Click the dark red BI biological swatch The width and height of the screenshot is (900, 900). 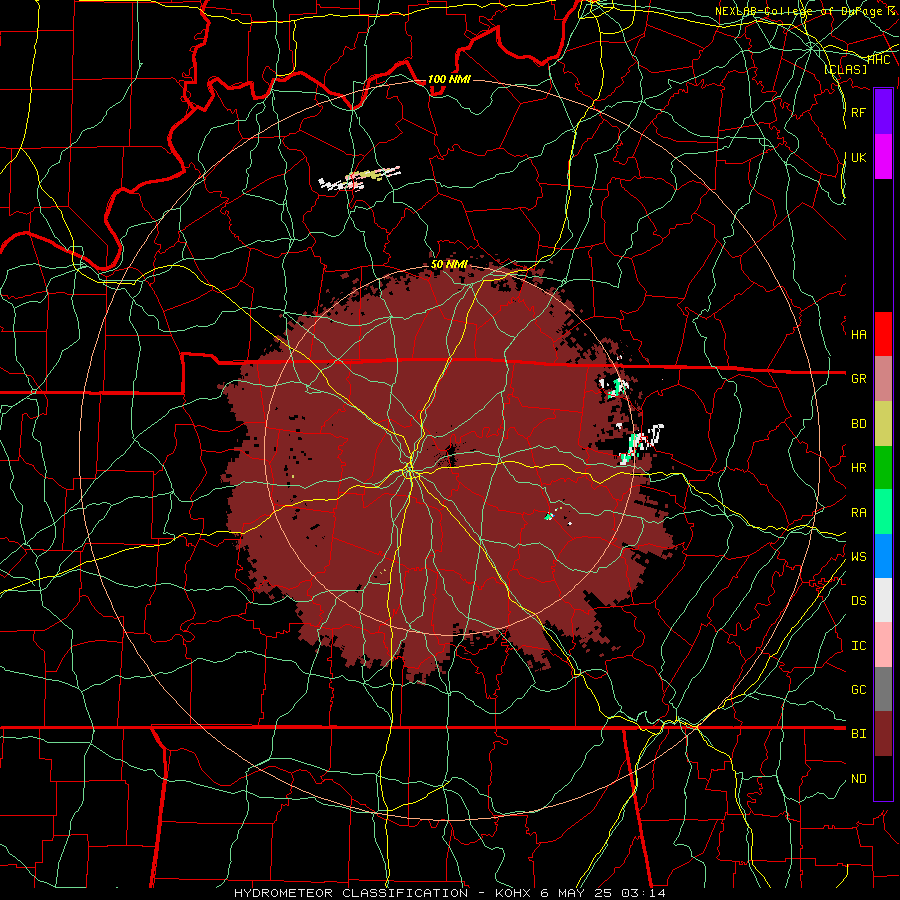(x=883, y=734)
